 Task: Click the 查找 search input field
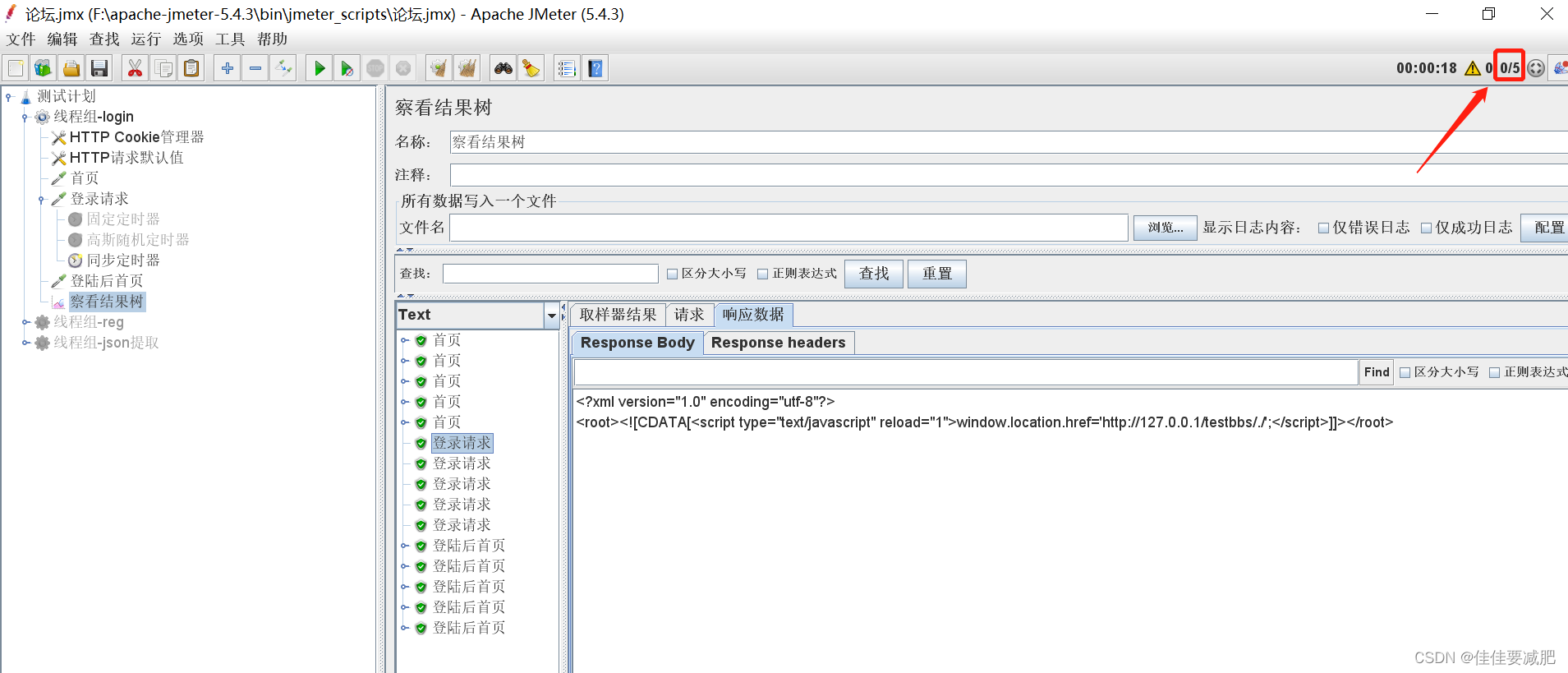point(550,274)
